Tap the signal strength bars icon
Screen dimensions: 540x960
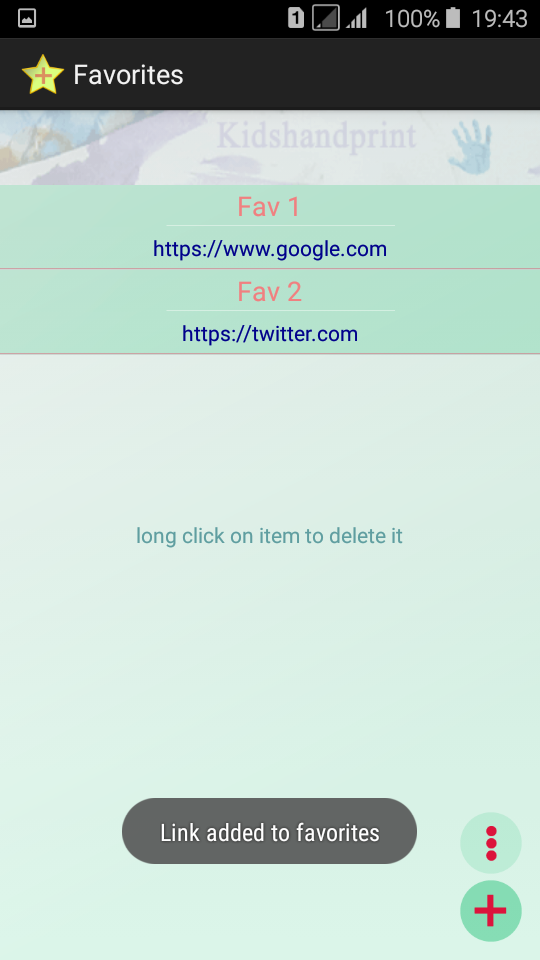(356, 18)
